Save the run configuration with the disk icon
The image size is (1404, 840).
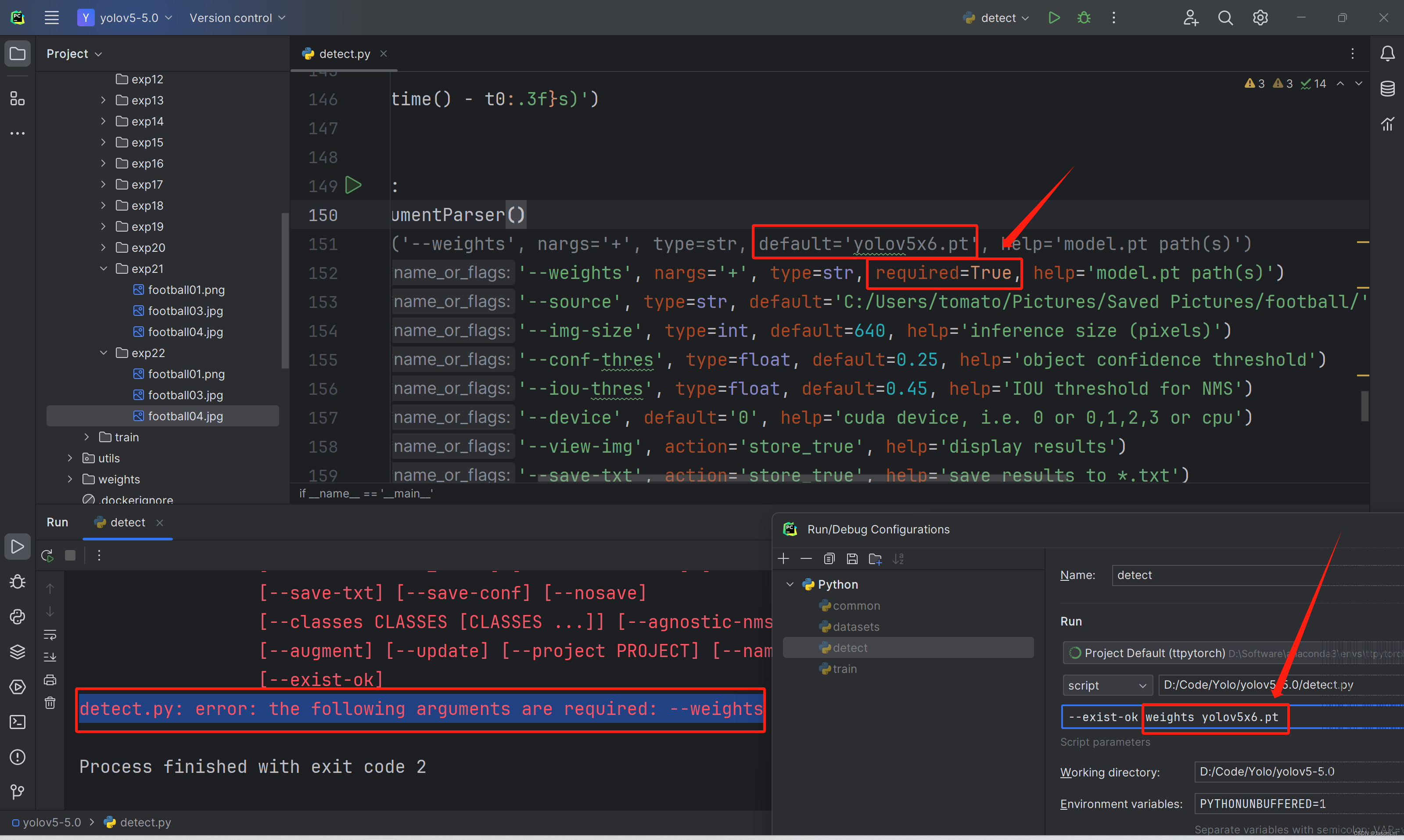(x=852, y=559)
